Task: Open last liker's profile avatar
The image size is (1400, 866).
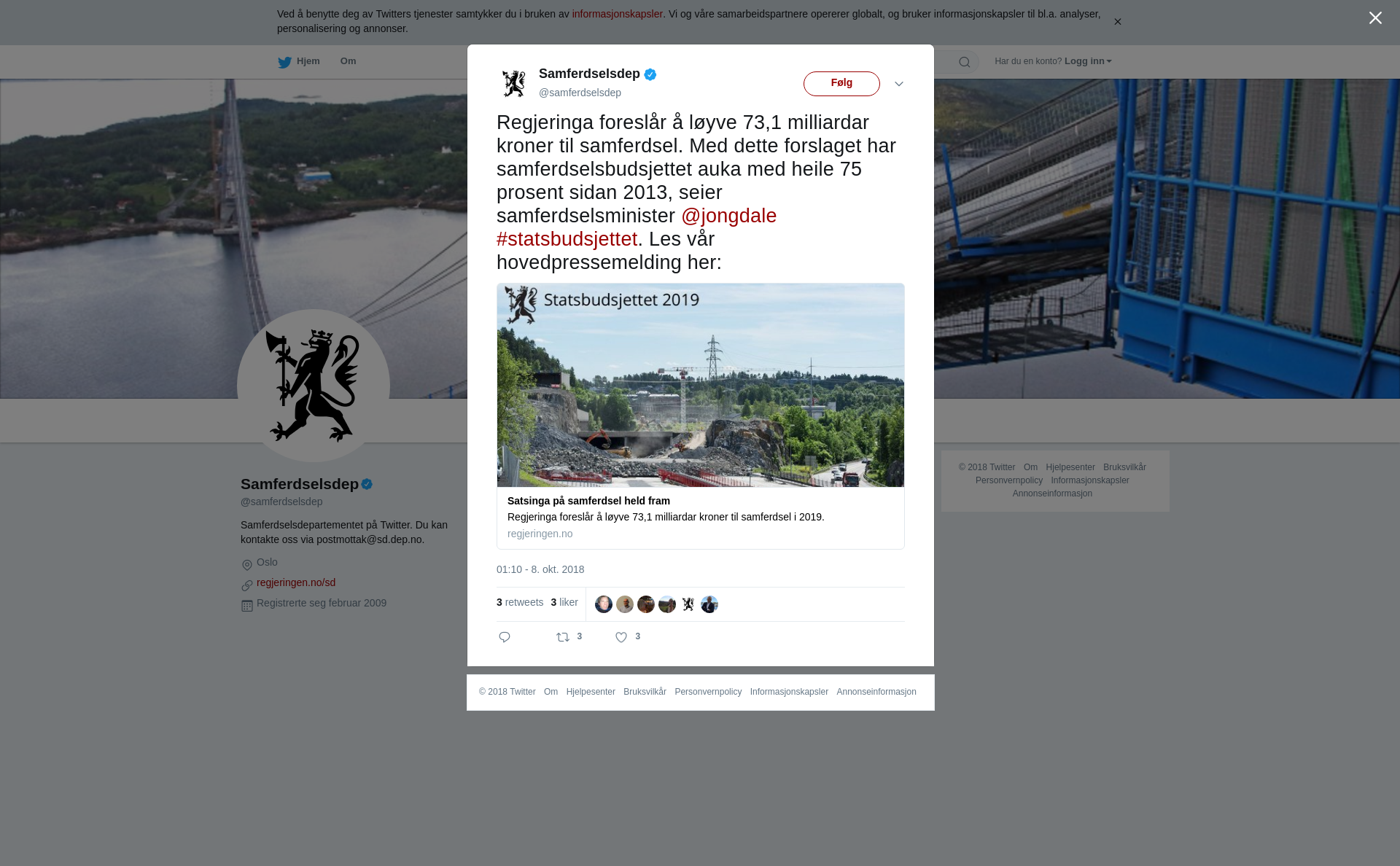Action: [709, 604]
